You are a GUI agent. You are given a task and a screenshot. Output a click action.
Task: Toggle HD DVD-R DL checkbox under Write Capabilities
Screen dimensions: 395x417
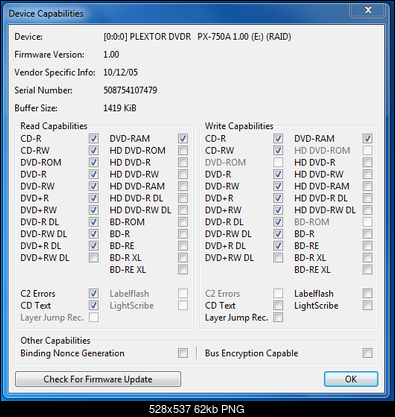click(367, 198)
